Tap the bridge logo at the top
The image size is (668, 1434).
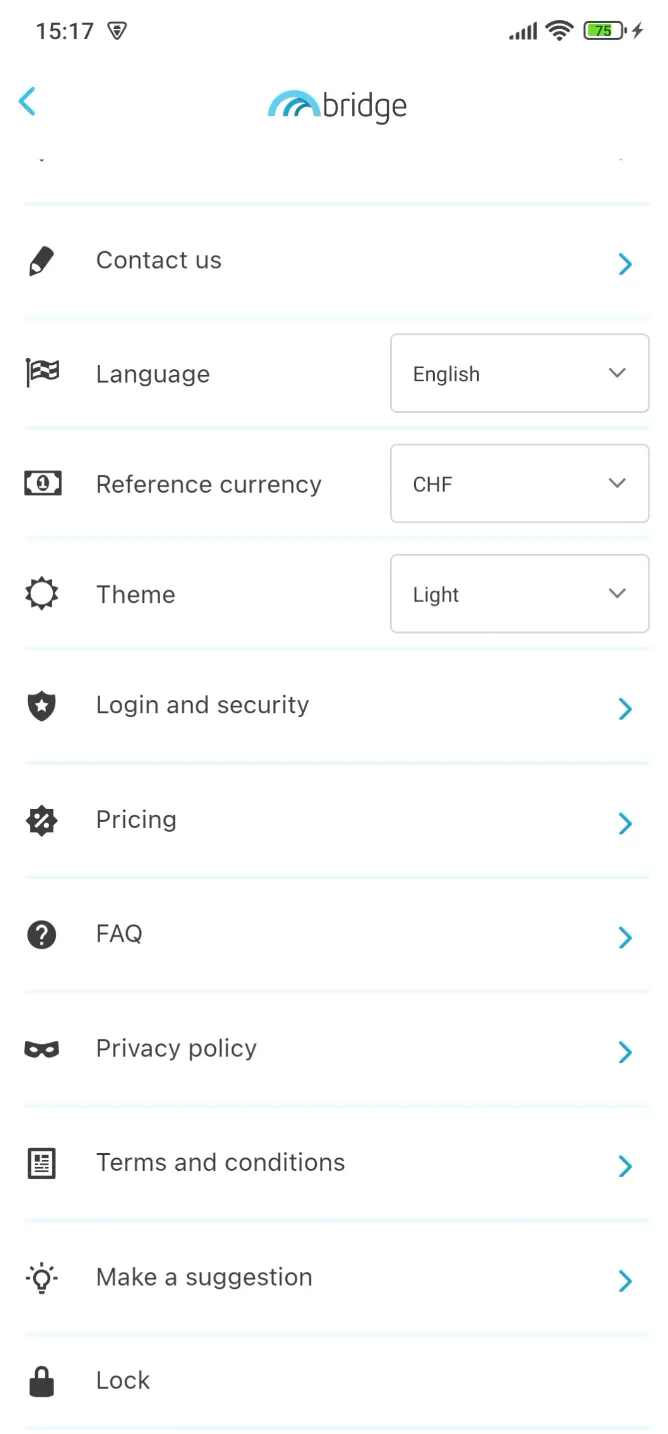coord(337,104)
